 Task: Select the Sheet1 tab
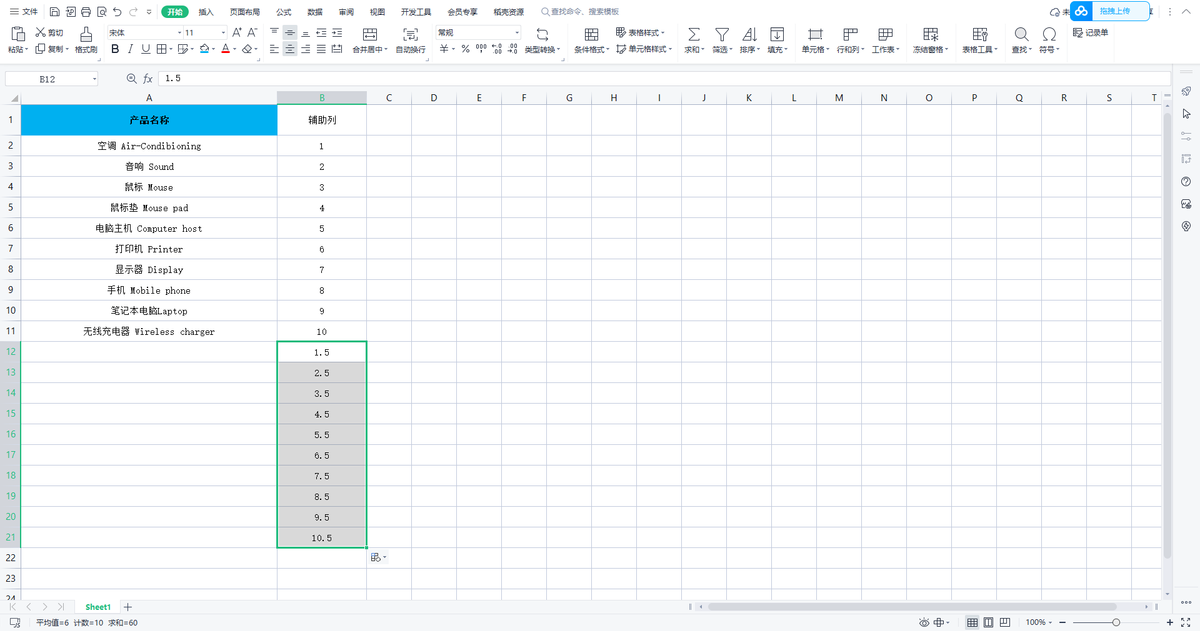(x=98, y=607)
